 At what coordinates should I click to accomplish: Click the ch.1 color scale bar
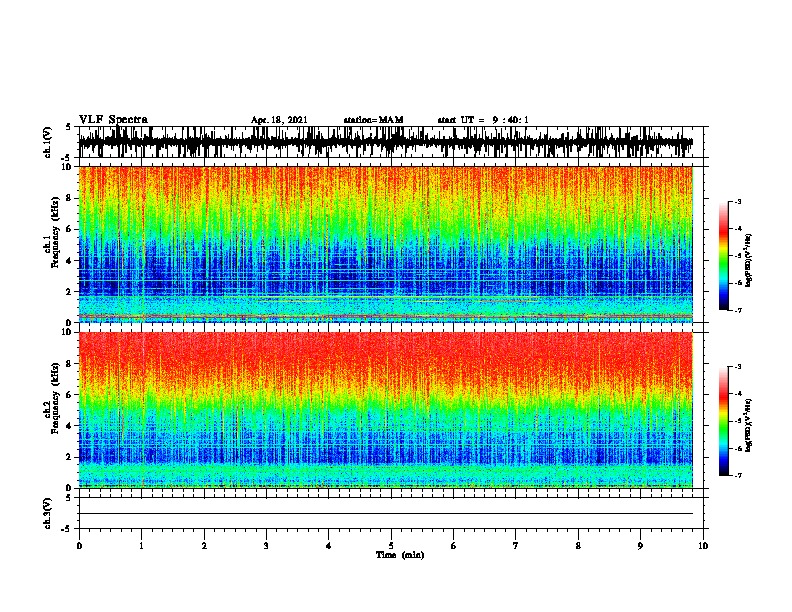point(724,256)
